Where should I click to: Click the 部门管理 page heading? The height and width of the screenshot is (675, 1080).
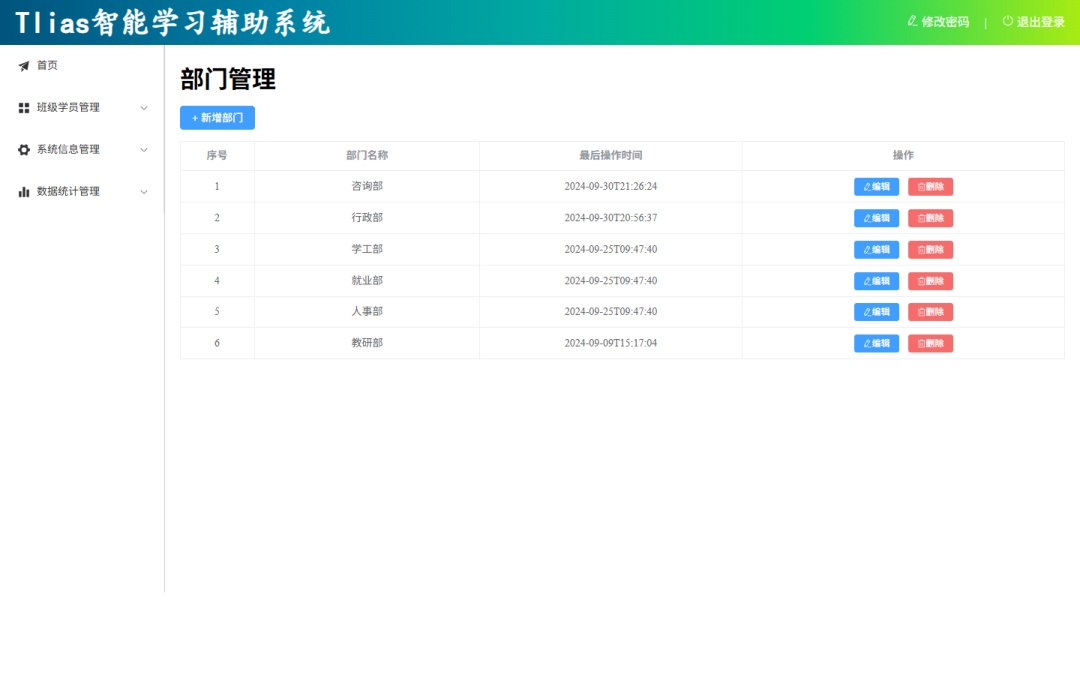228,79
